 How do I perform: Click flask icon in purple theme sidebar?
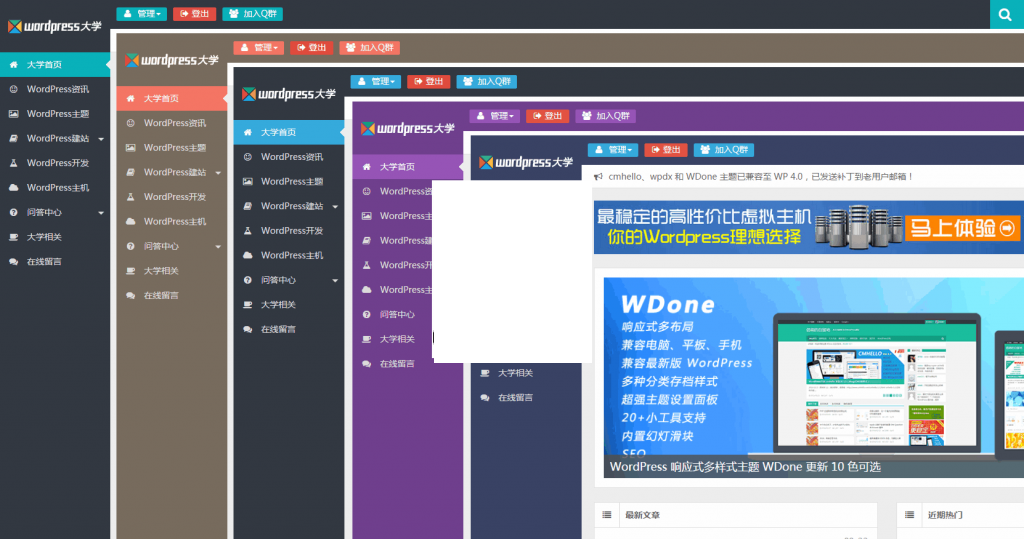click(x=366, y=265)
